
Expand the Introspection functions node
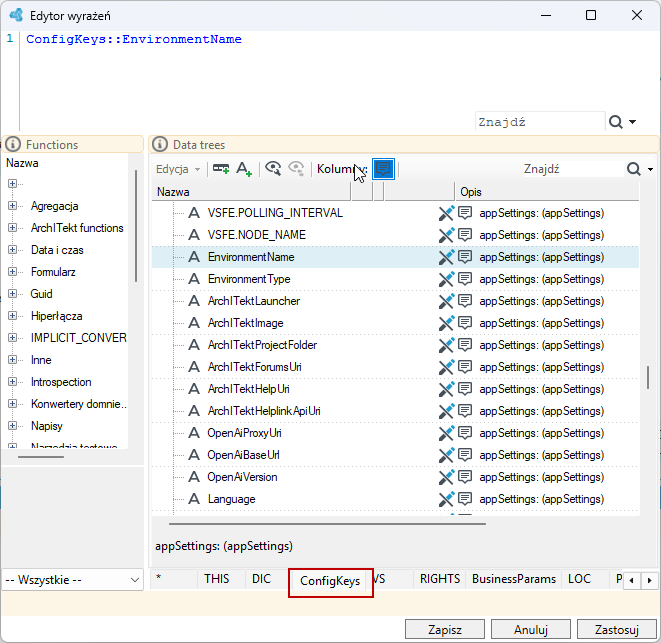pyautogui.click(x=12, y=382)
